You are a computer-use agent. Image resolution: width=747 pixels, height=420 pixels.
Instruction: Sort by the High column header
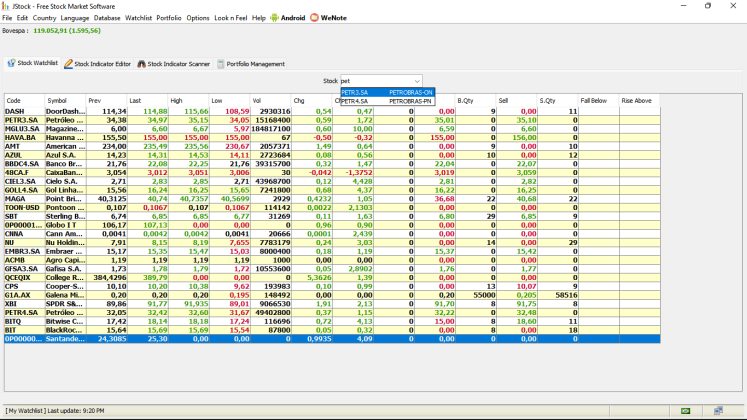189,100
